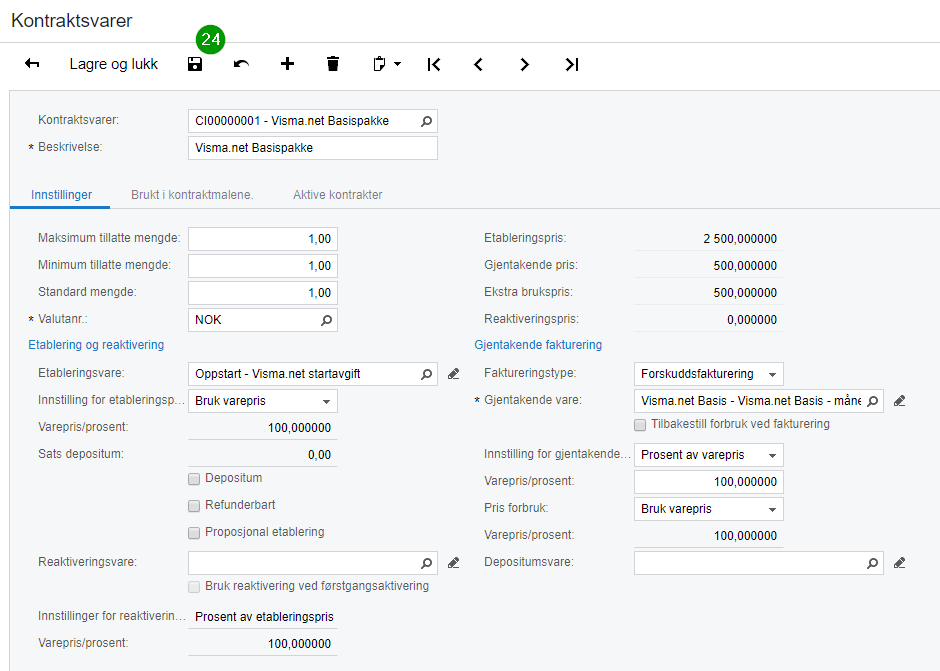This screenshot has height=671, width=940.
Task: Click the Standard mengde field
Action: pyautogui.click(x=263, y=293)
